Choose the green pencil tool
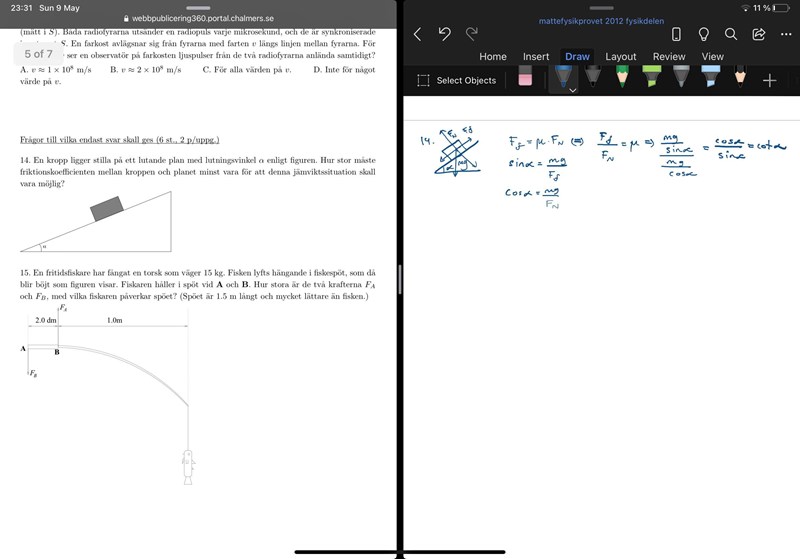 click(x=622, y=75)
